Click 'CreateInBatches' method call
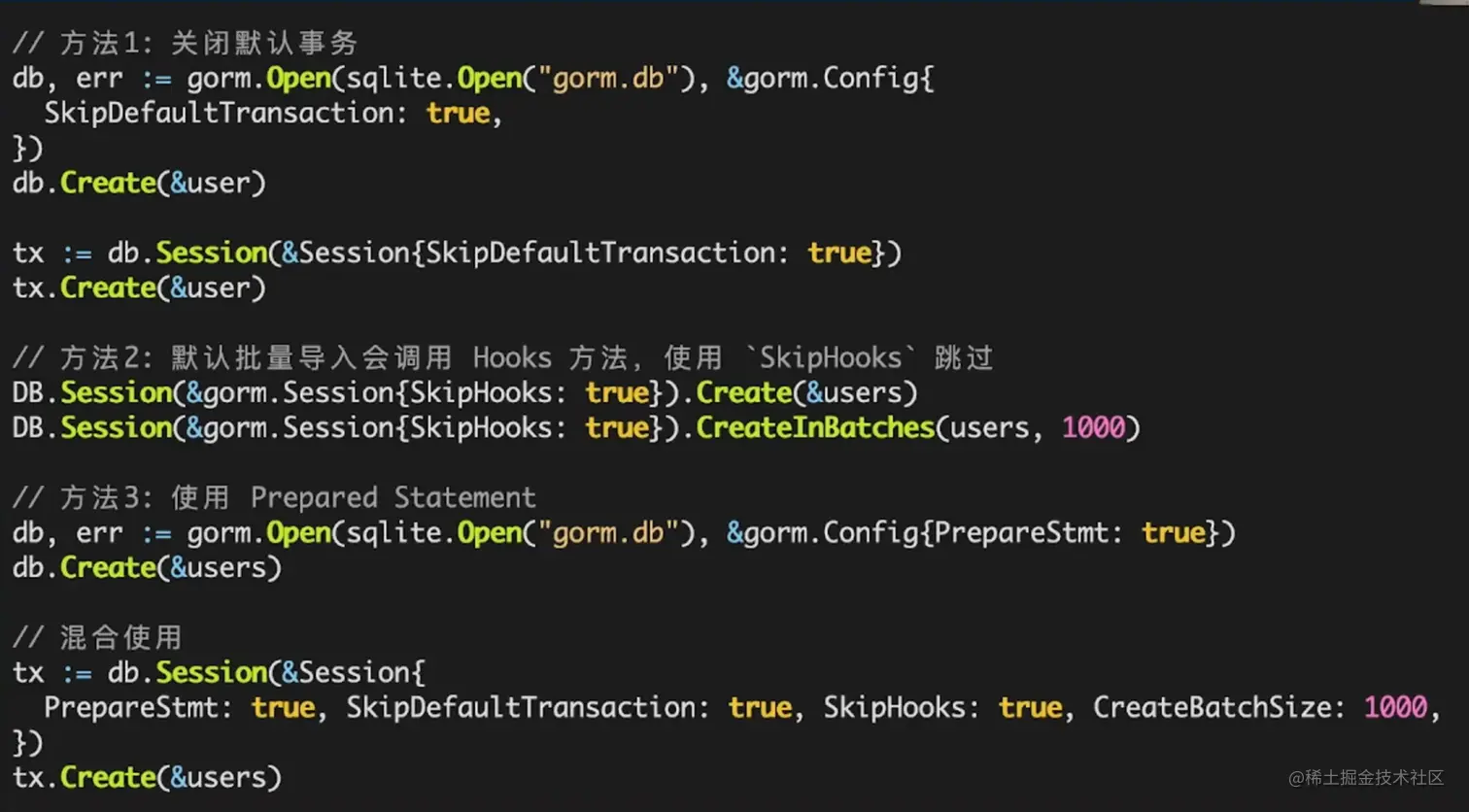This screenshot has height=812, width=1469. (815, 427)
